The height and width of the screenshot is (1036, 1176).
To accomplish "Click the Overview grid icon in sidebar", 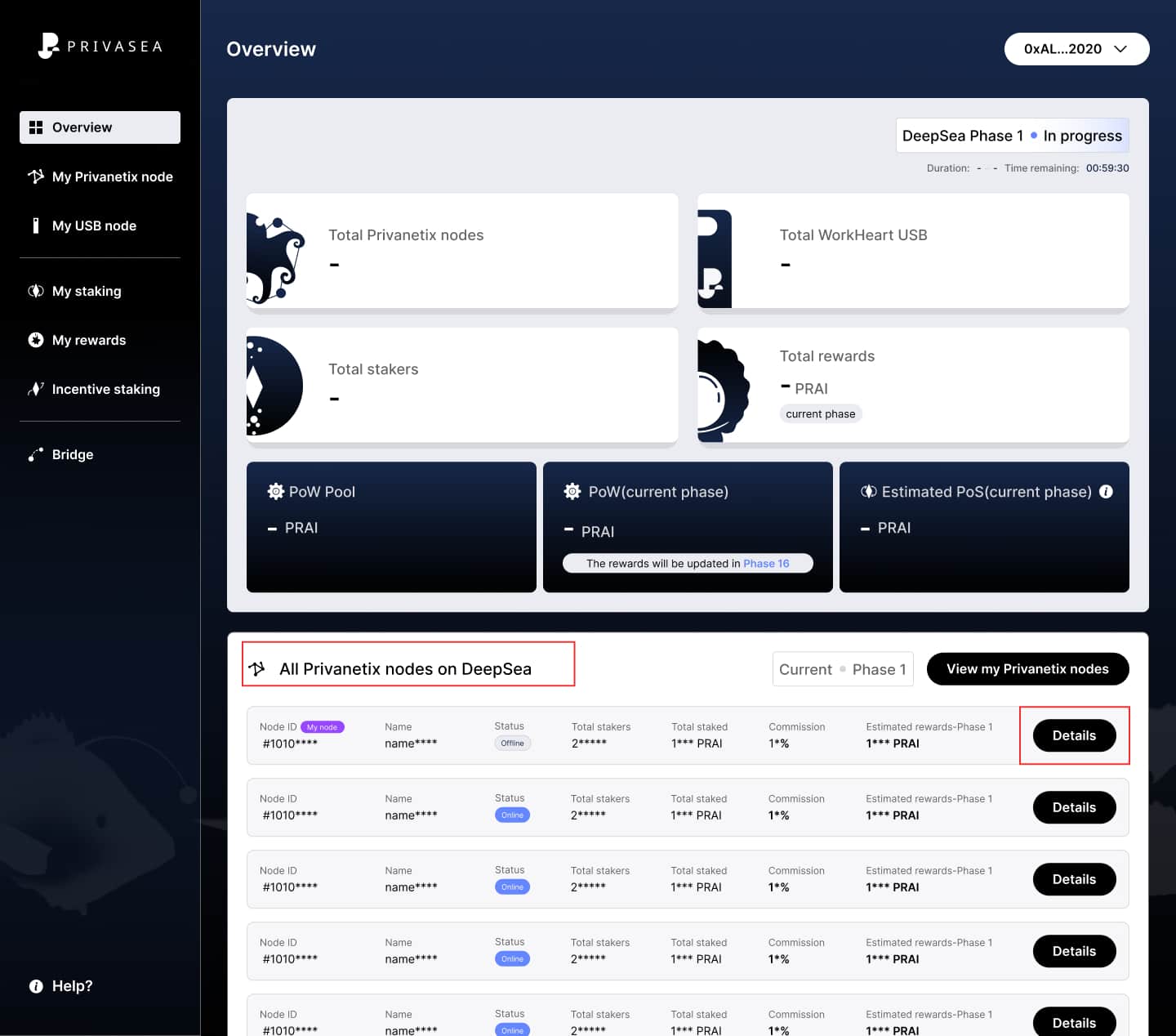I will [36, 127].
